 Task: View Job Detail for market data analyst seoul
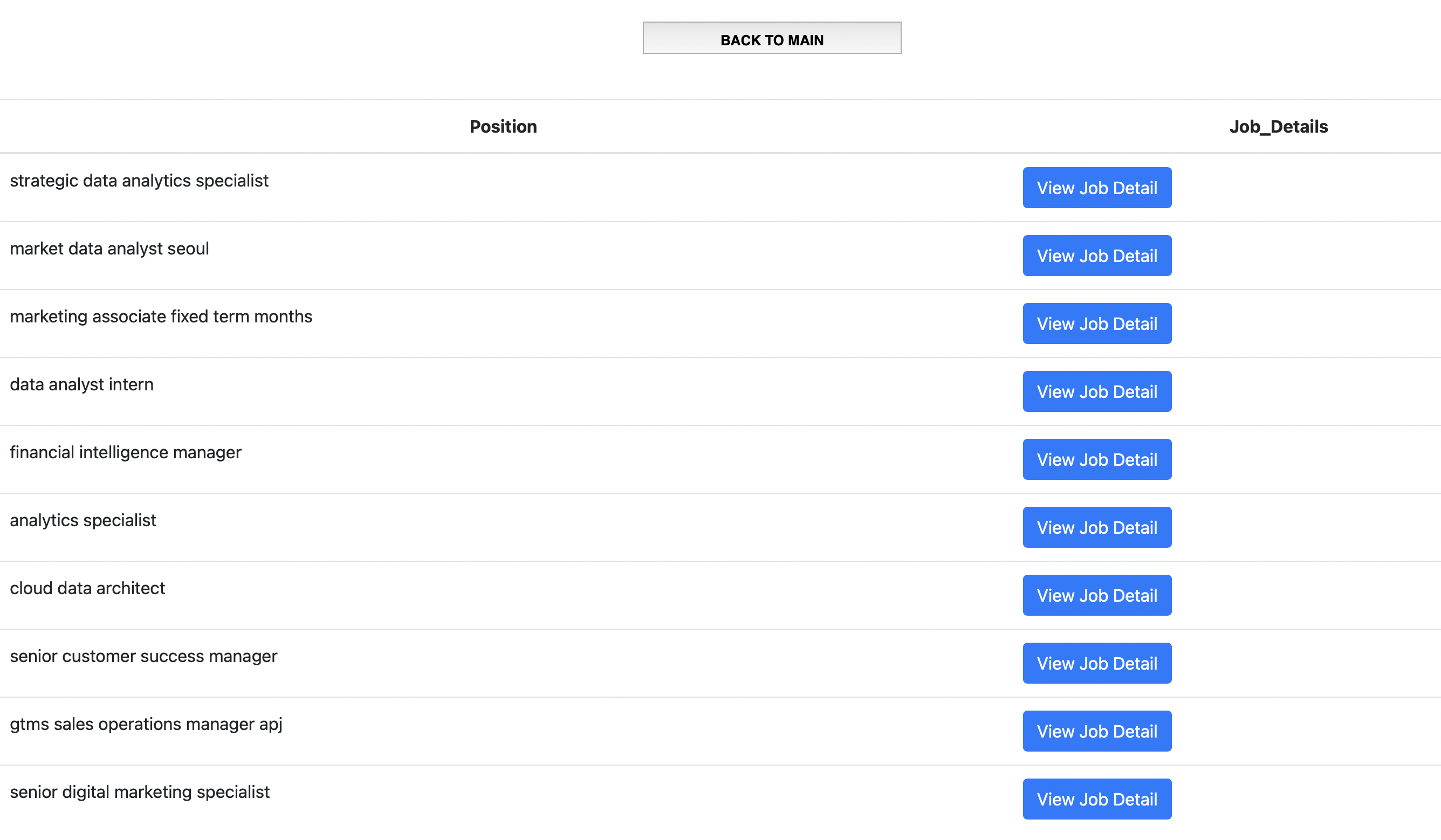[1096, 255]
